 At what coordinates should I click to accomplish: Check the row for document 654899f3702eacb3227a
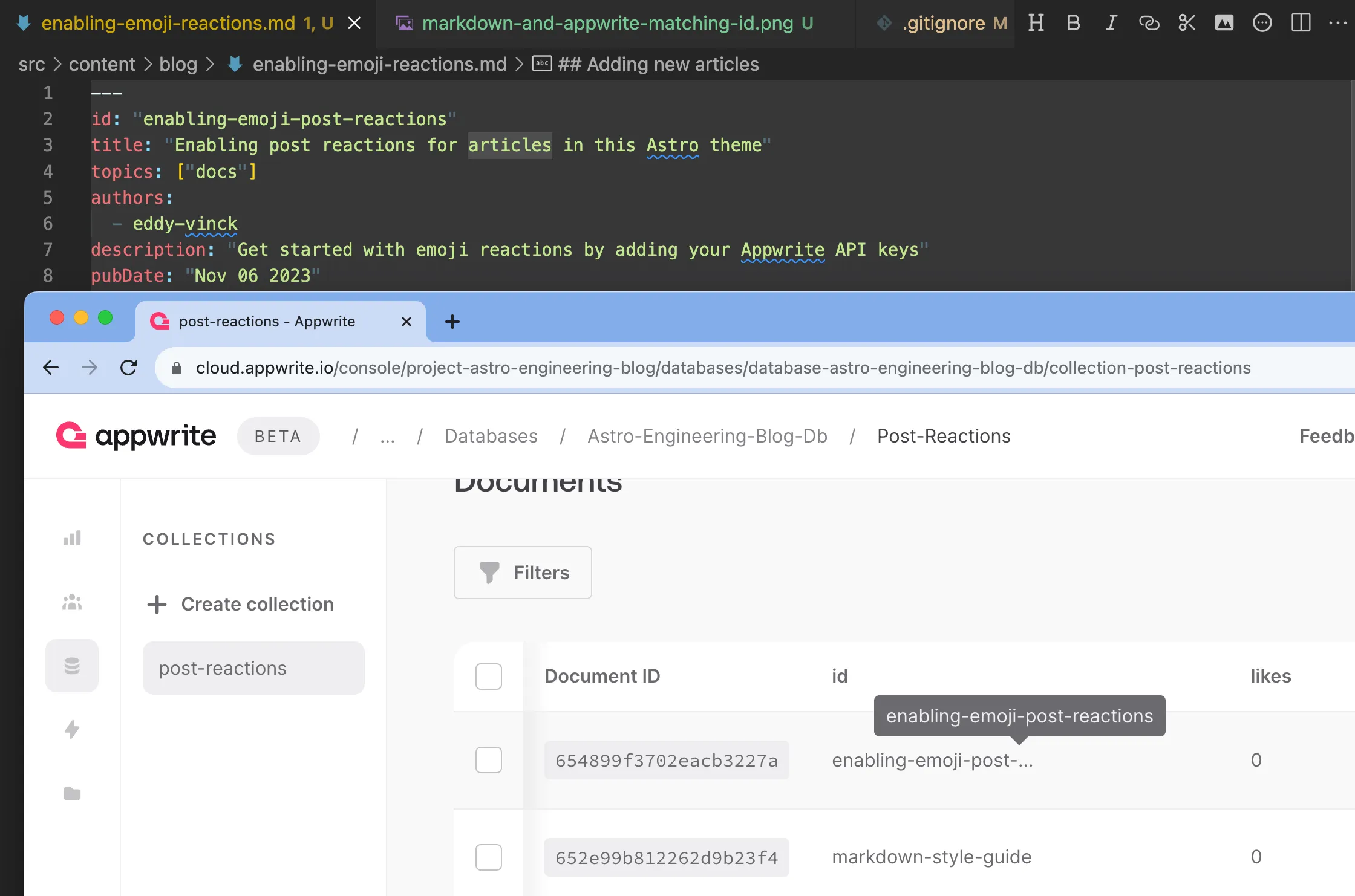[x=488, y=761]
